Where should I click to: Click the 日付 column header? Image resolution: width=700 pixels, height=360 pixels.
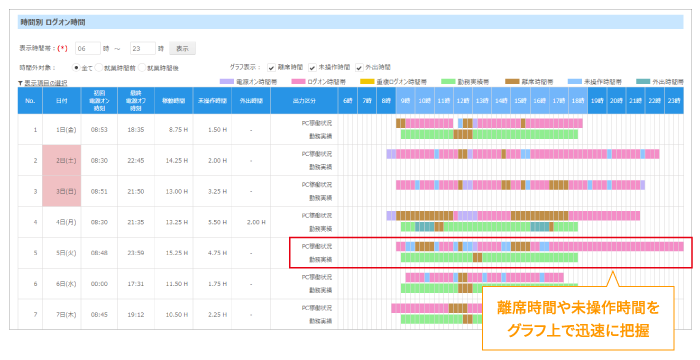[x=62, y=101]
